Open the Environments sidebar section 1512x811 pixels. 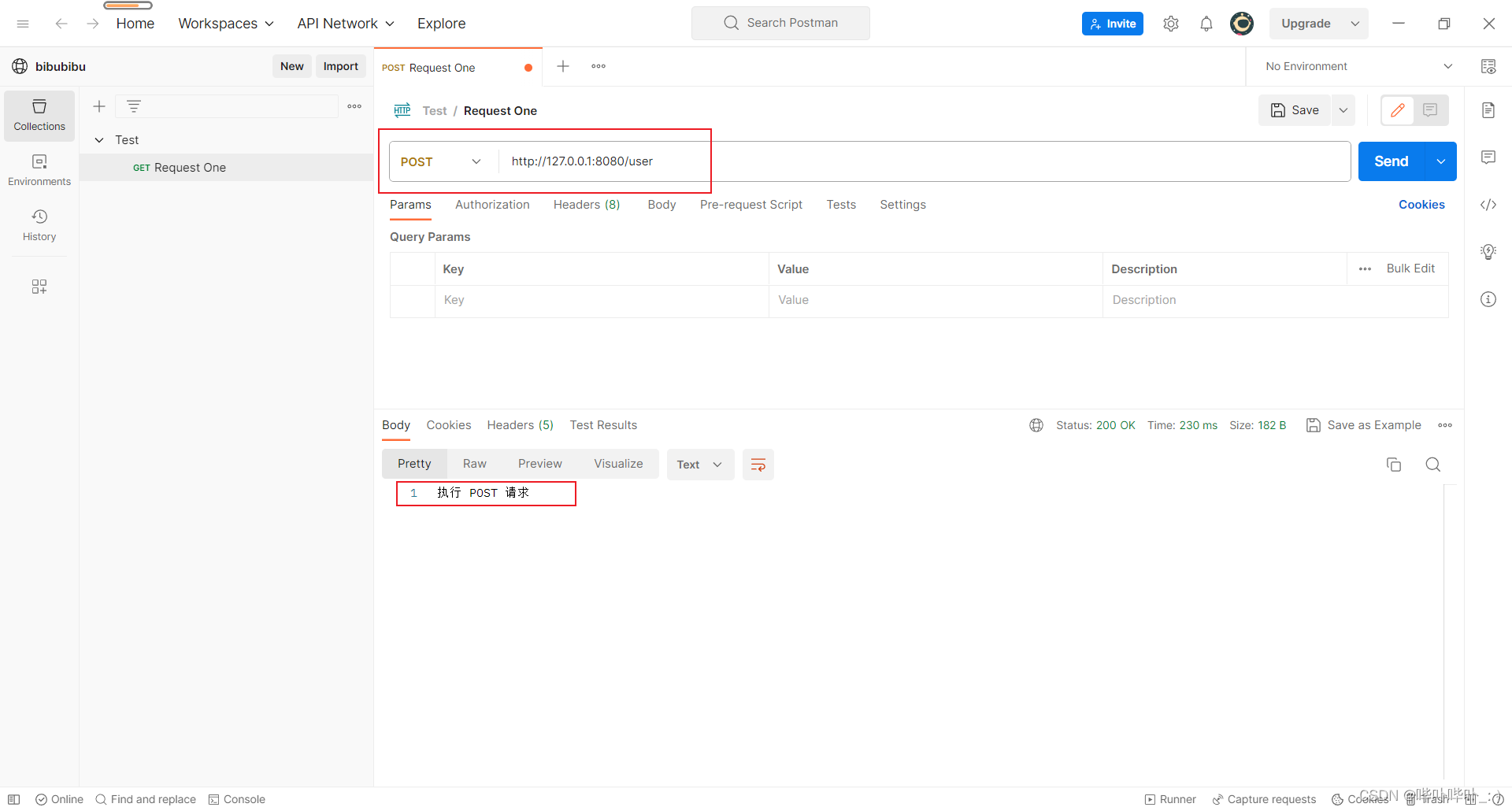tap(39, 170)
